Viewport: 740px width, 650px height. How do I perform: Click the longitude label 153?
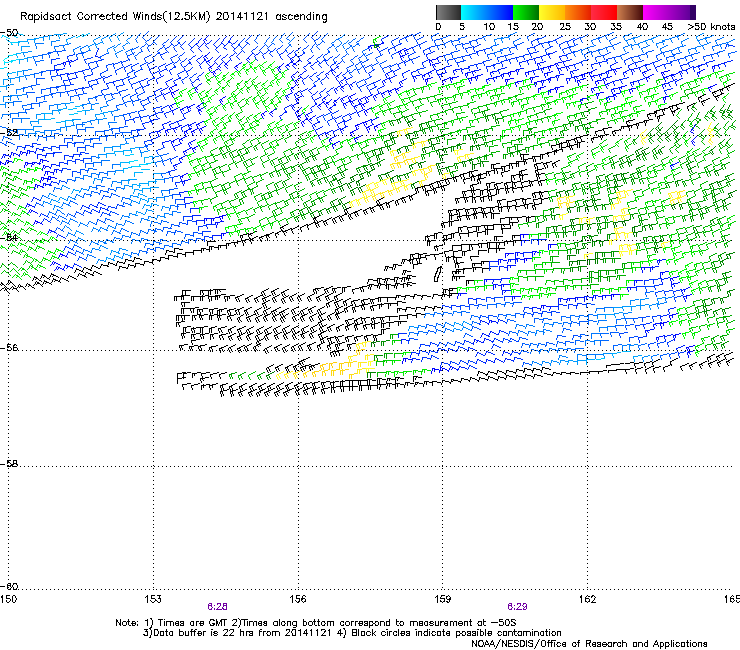click(153, 599)
